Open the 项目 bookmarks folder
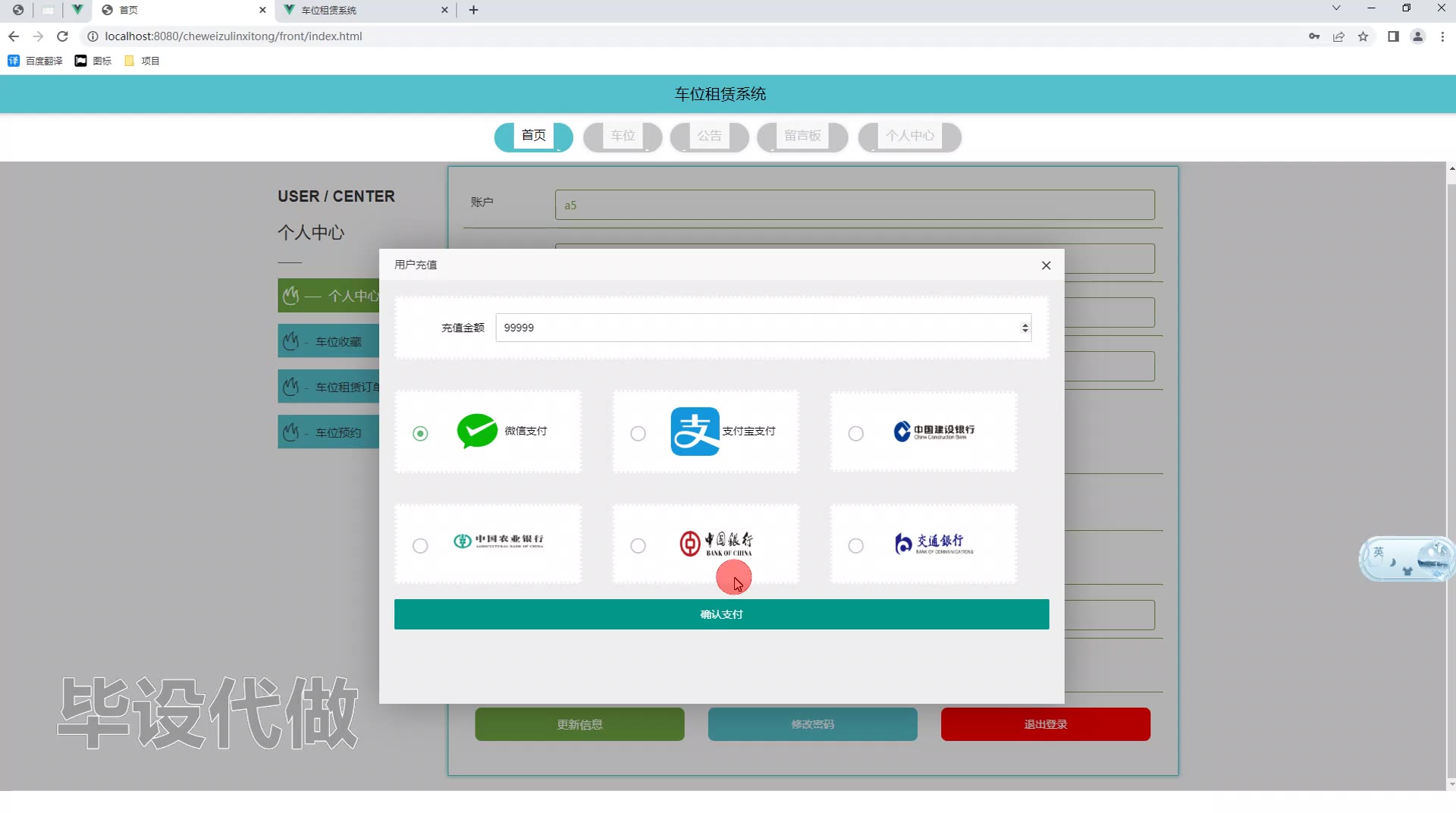 pos(142,61)
